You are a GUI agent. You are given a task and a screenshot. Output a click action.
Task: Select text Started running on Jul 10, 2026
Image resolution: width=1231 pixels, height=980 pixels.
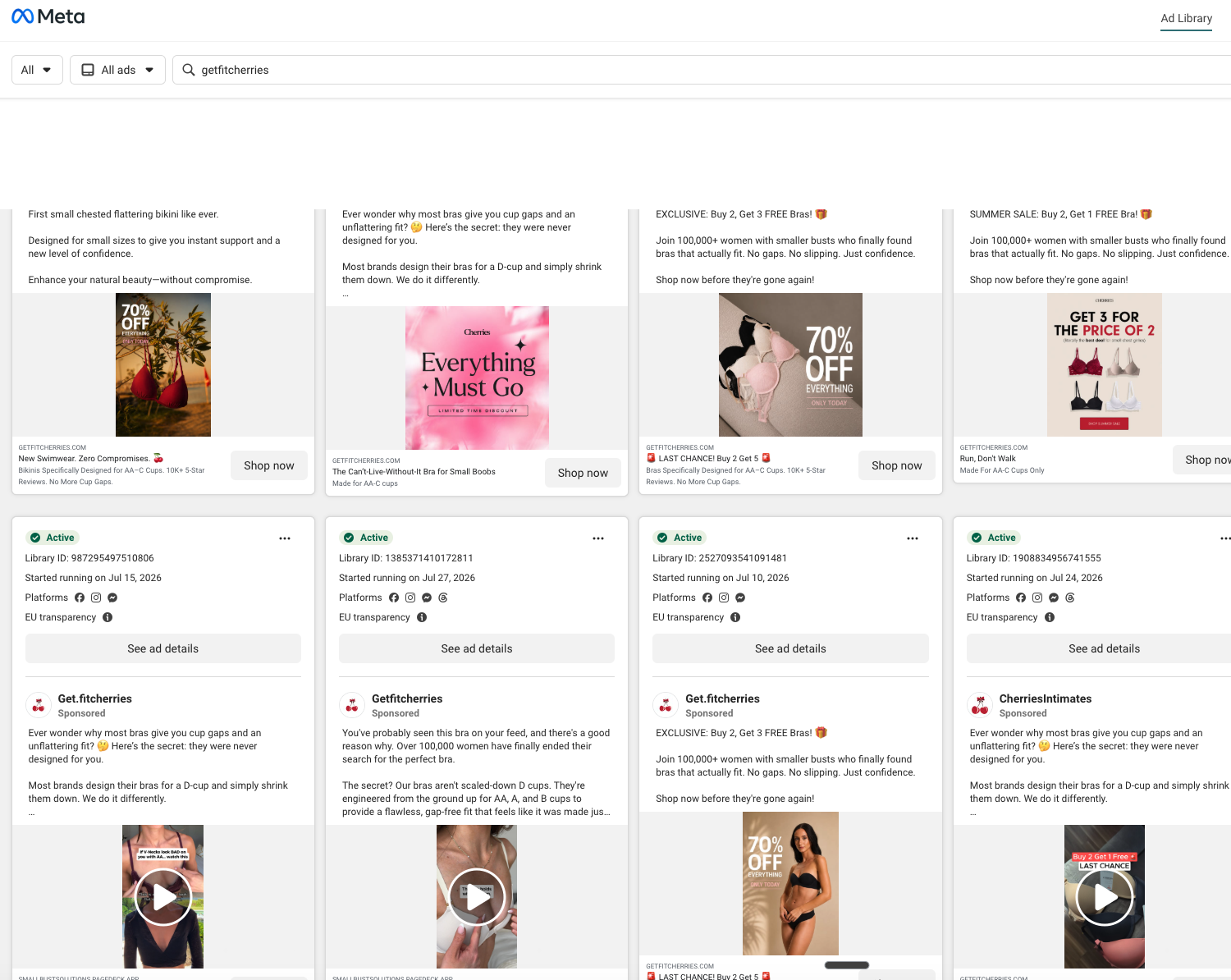721,578
